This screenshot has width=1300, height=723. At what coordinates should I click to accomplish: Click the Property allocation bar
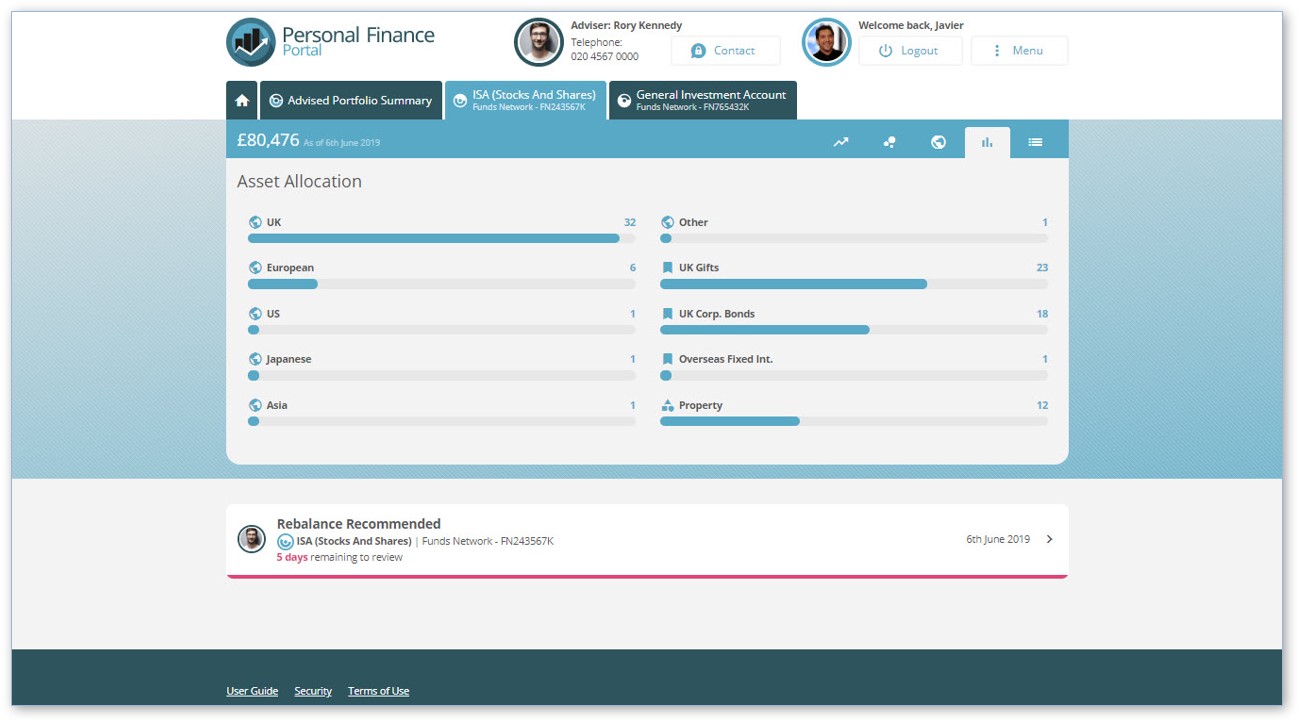[854, 421]
